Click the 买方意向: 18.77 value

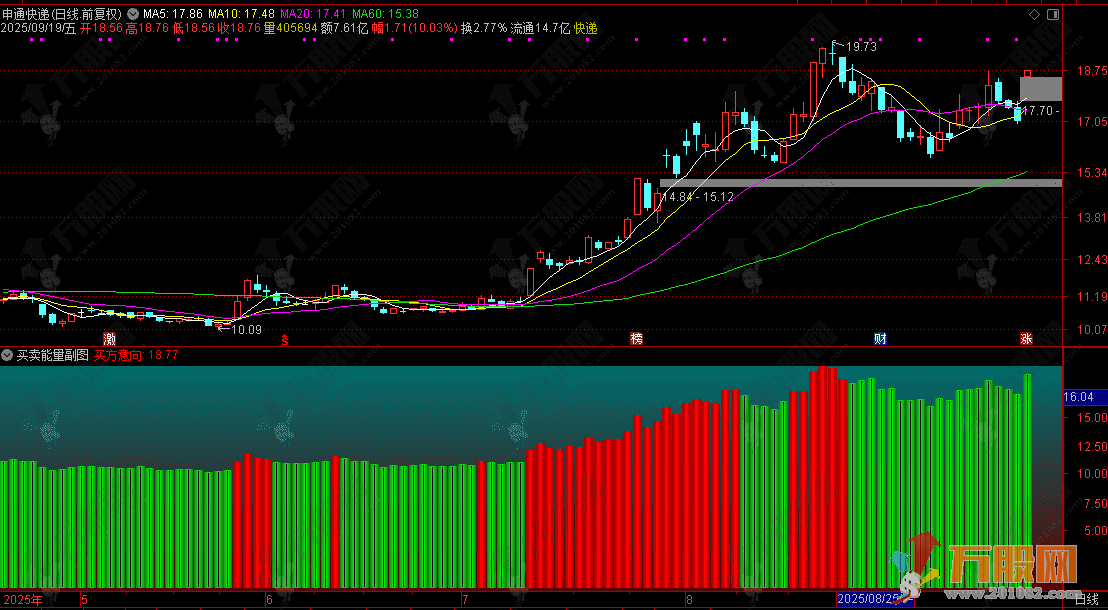(136, 356)
